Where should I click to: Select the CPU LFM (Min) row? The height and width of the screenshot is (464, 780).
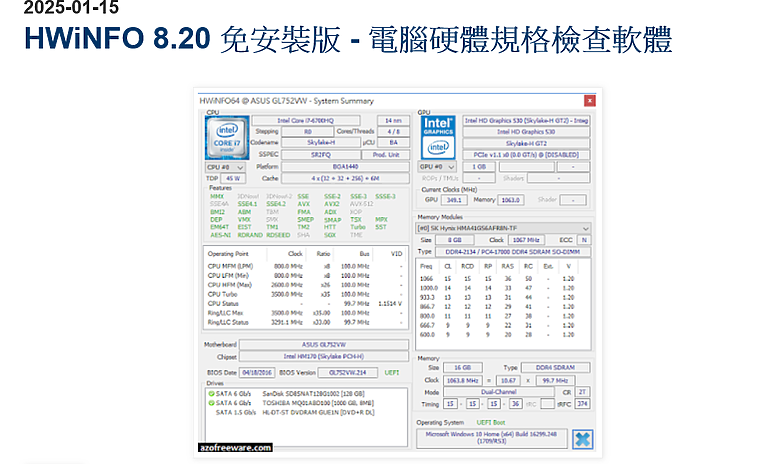coord(305,276)
